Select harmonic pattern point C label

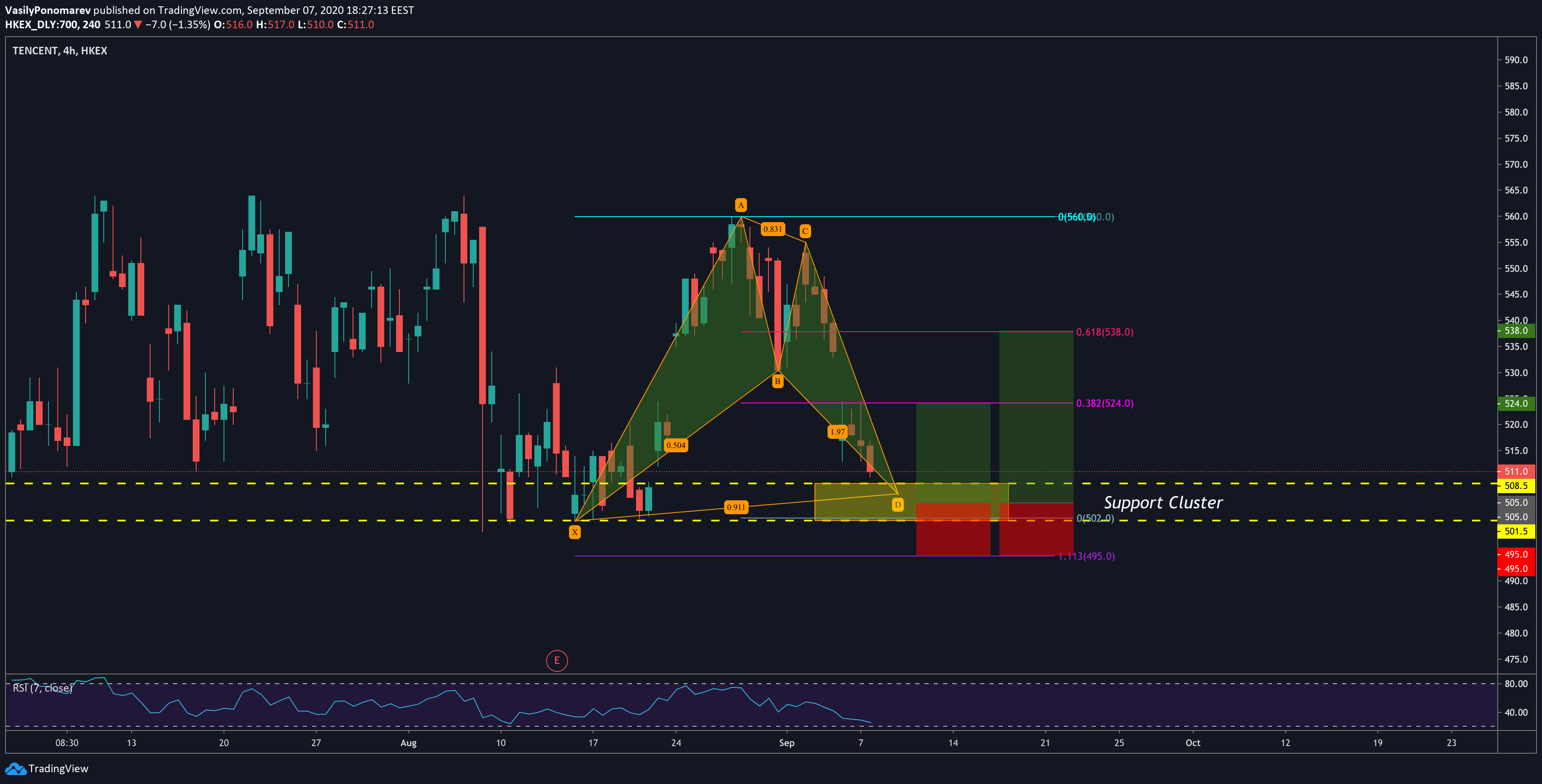click(805, 231)
